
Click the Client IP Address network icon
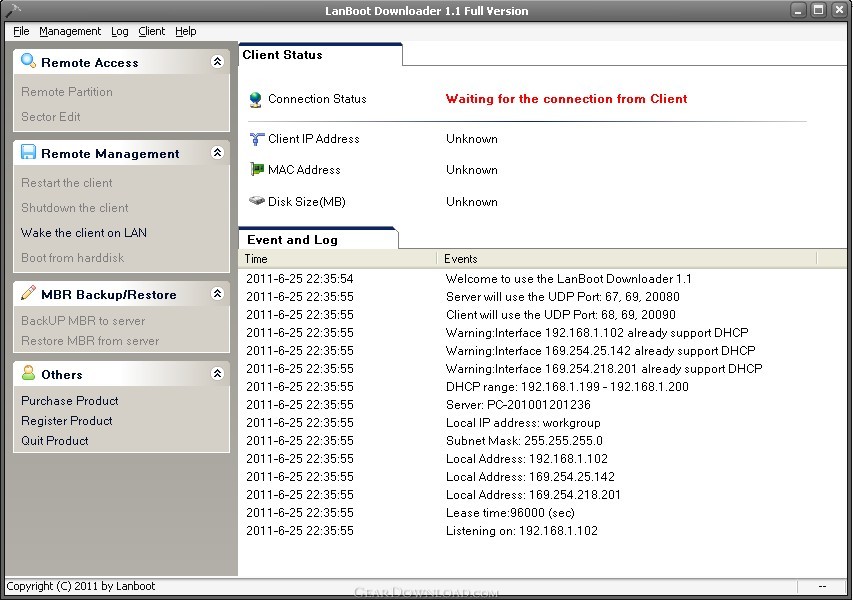[256, 139]
